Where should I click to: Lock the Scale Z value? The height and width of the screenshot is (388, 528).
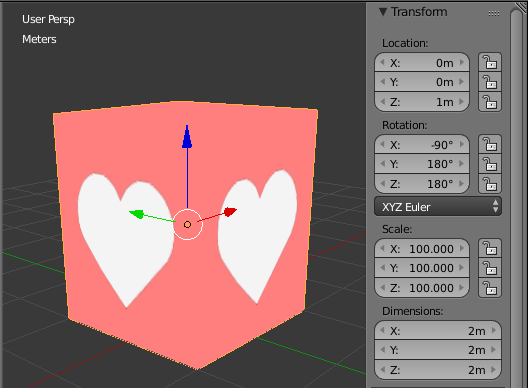coord(490,288)
